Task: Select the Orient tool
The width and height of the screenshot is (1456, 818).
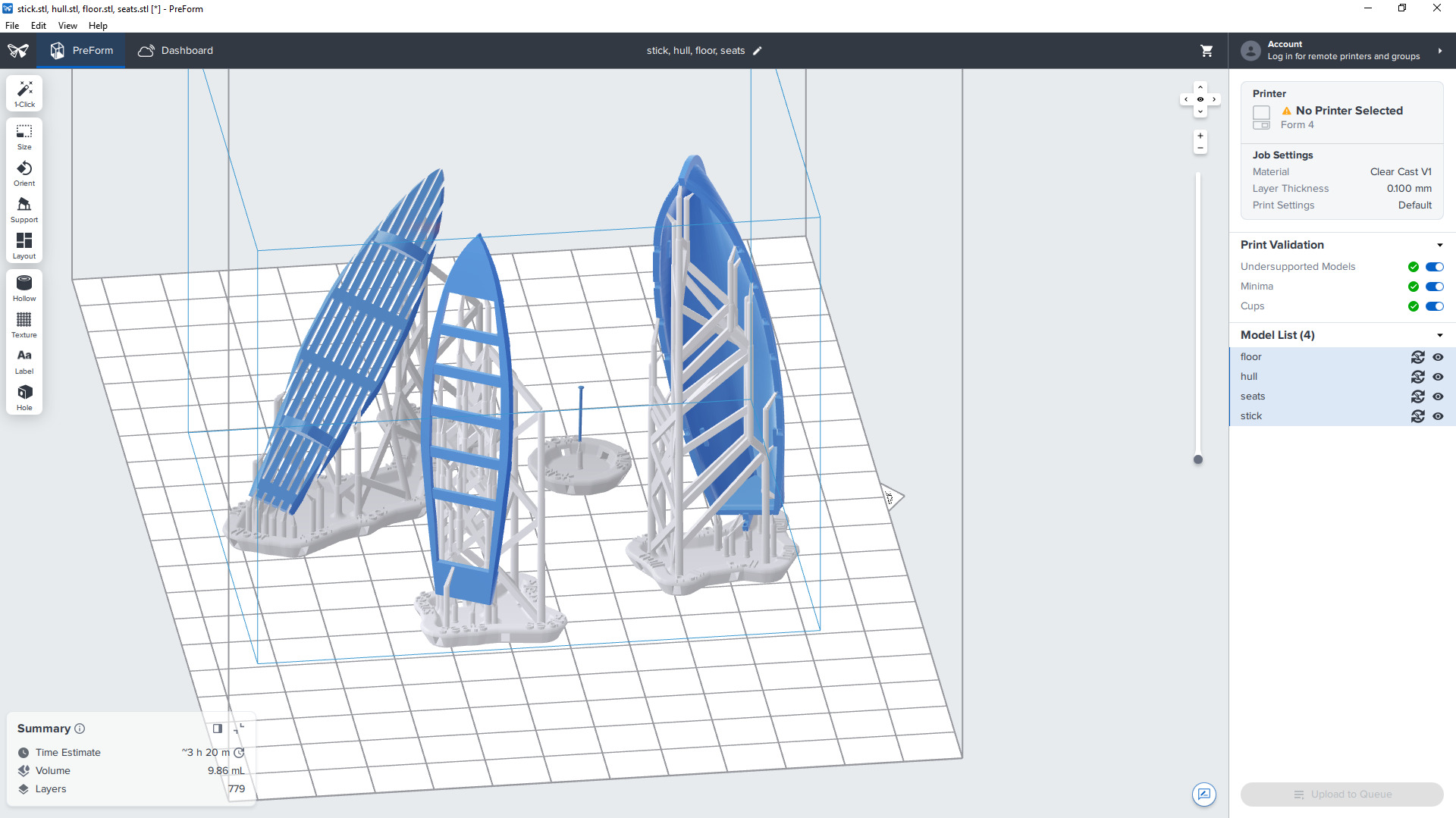Action: 24,174
